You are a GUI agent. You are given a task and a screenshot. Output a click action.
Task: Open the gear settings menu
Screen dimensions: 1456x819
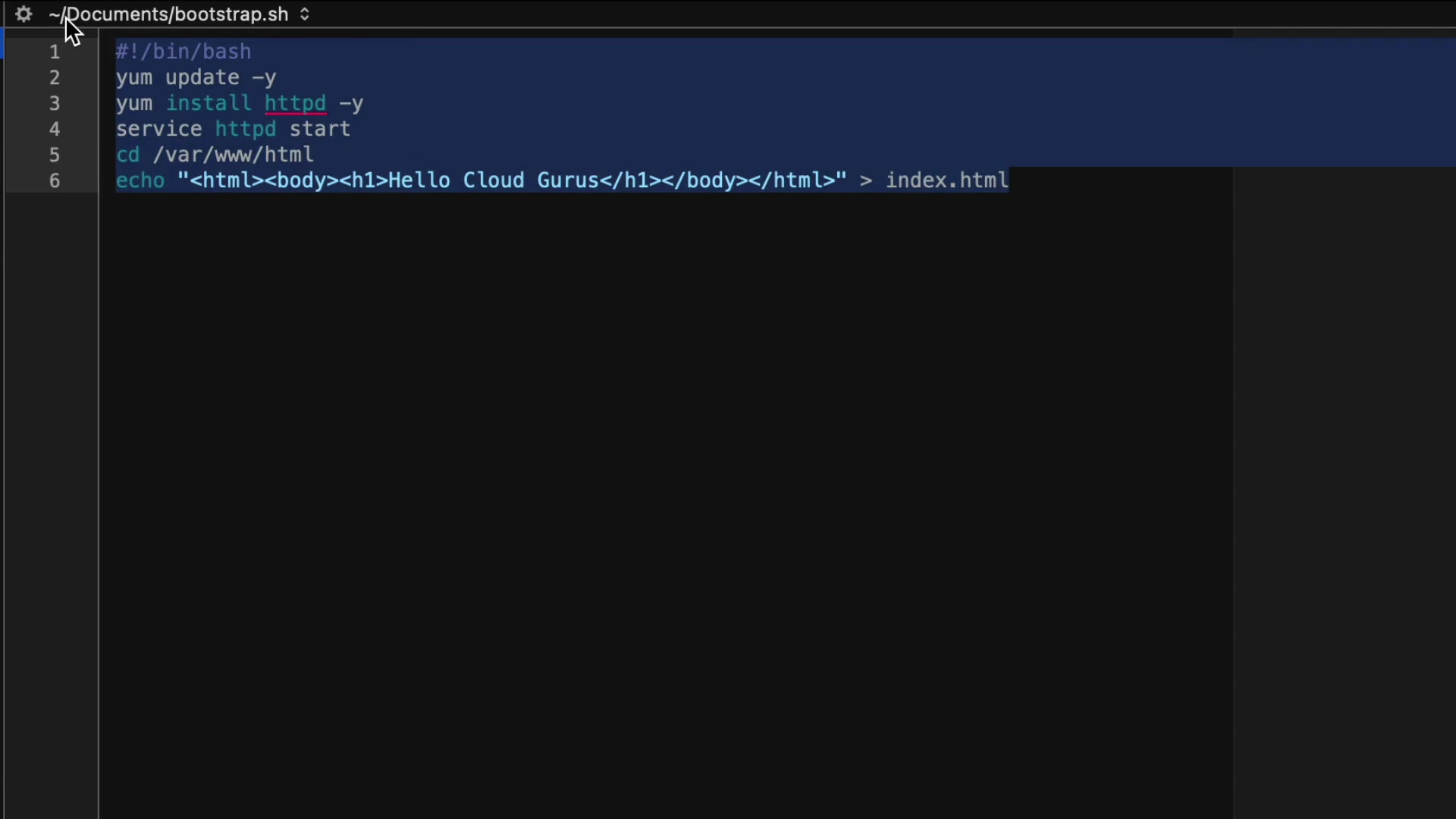click(24, 14)
